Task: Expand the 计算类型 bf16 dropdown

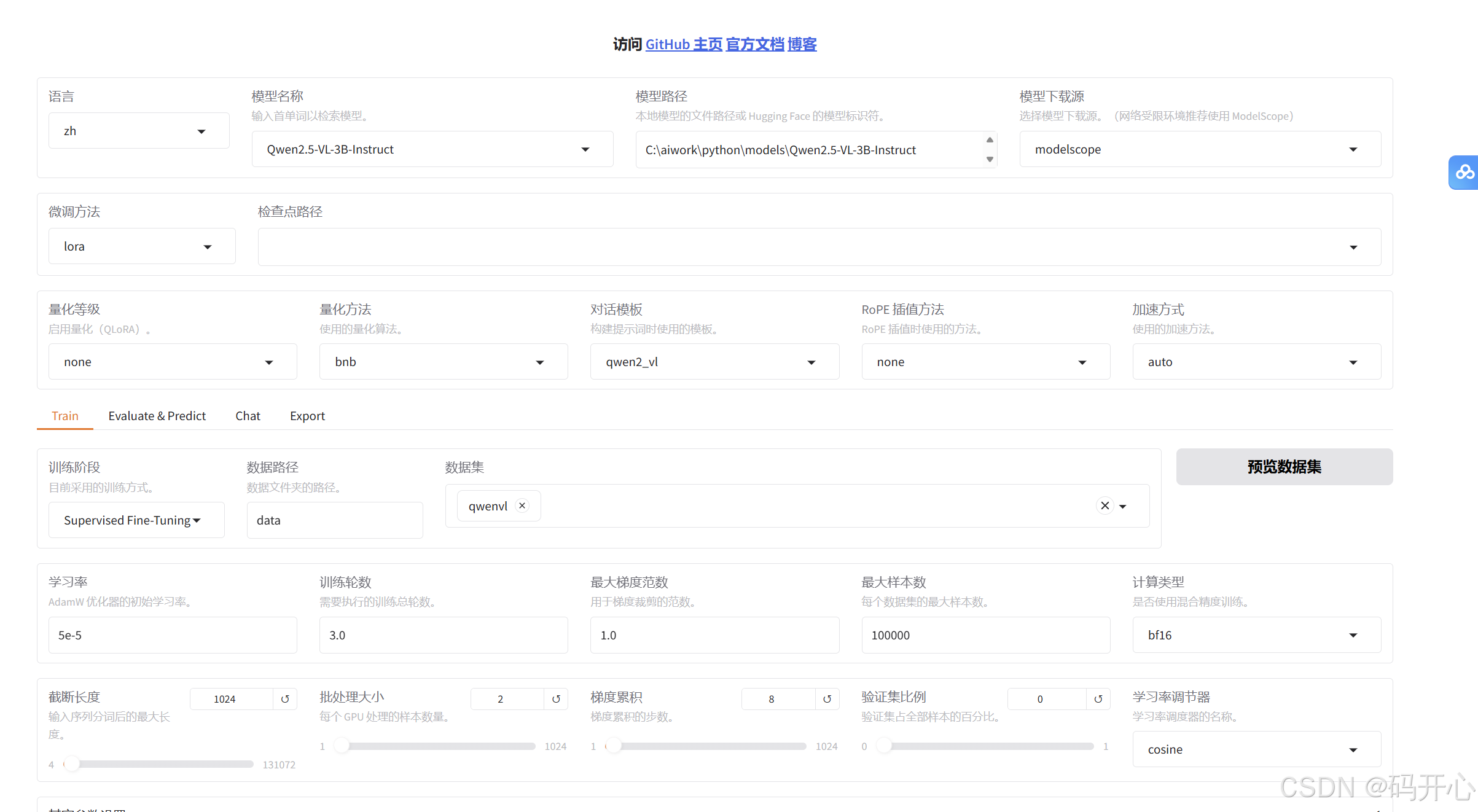Action: click(1256, 635)
